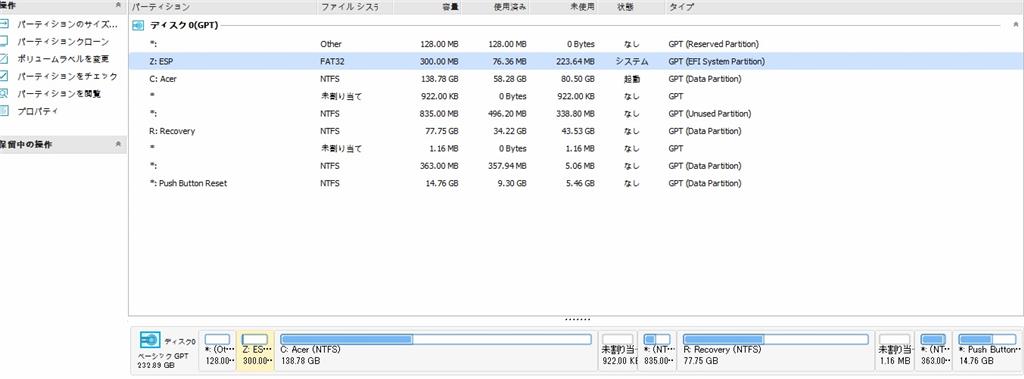Open パーティションクローン operation
1024x379 pixels.
click(63, 41)
